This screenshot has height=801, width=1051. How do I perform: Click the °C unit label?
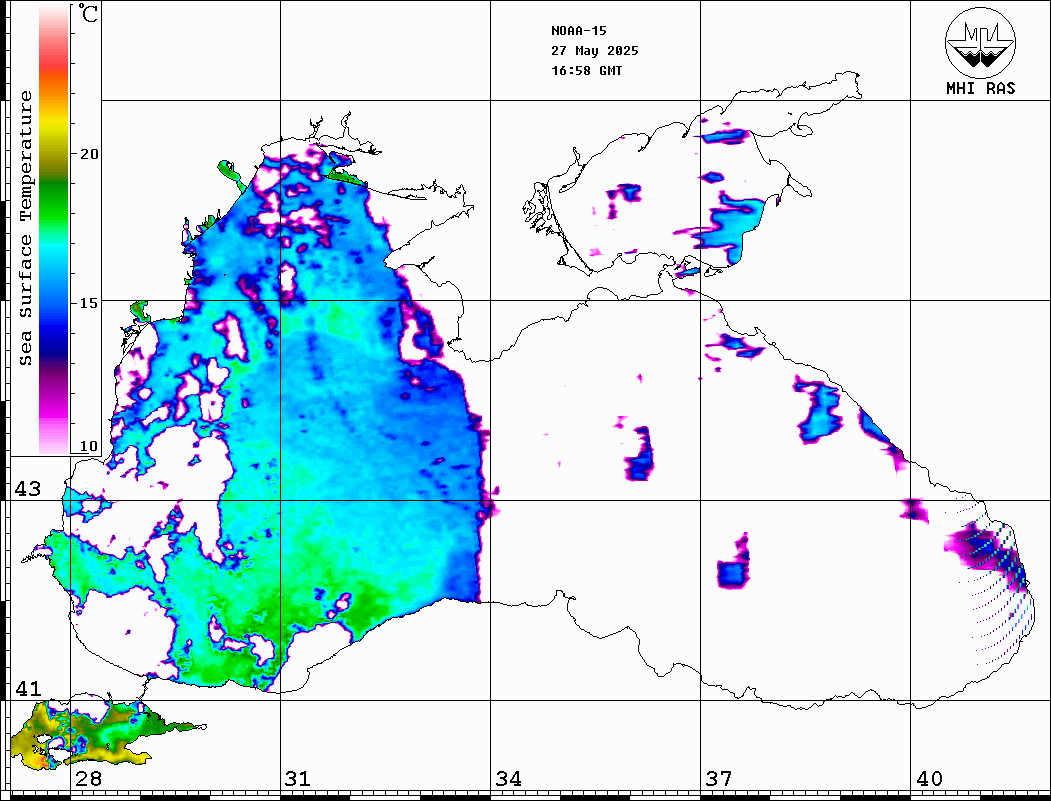88,13
